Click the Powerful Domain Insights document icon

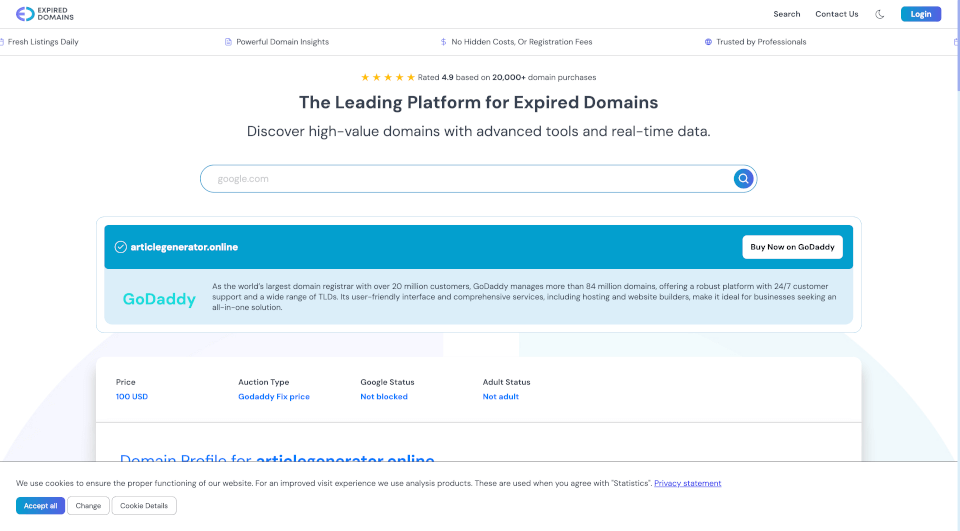(228, 42)
